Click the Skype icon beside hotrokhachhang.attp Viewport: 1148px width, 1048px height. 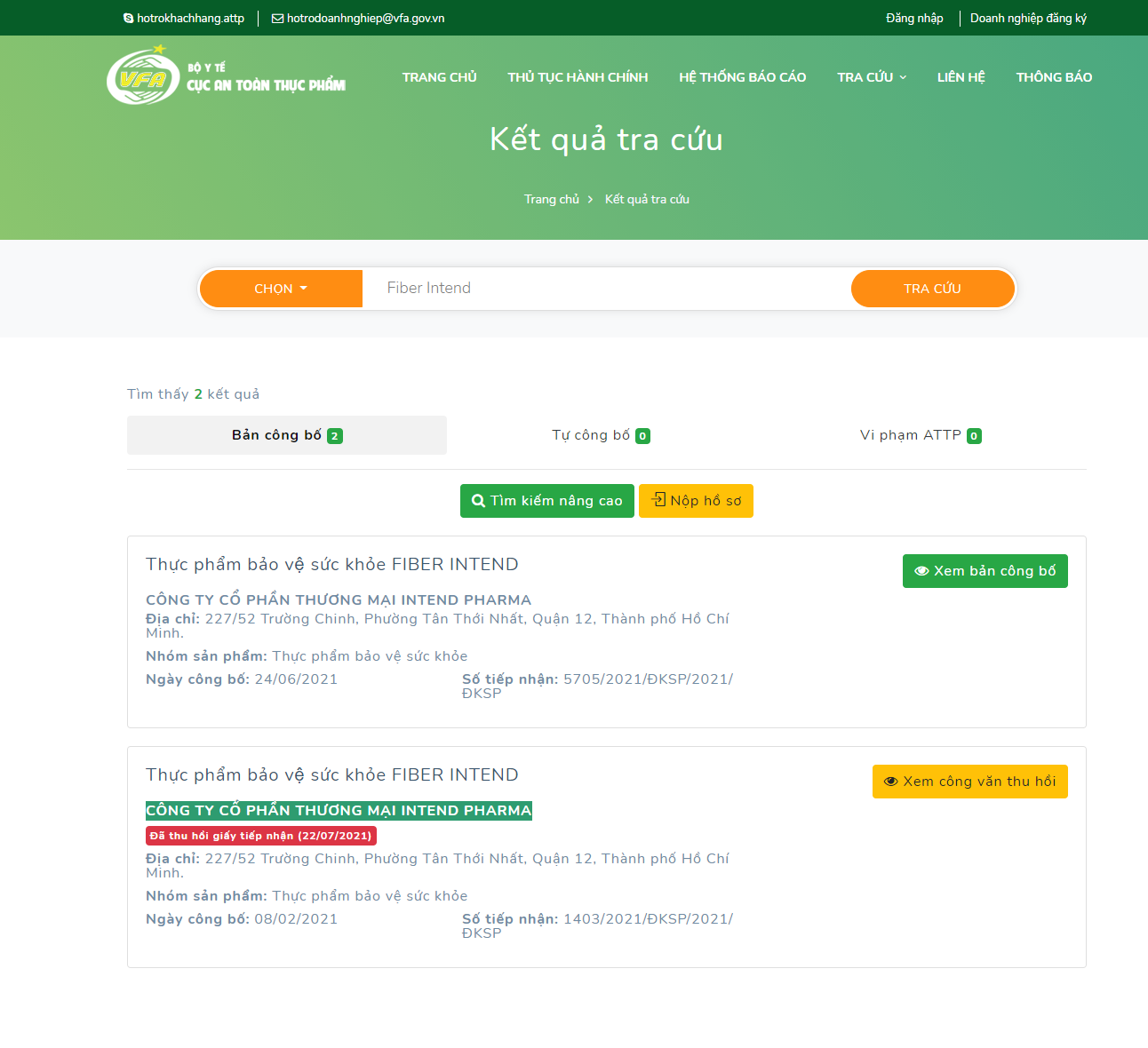click(x=128, y=18)
